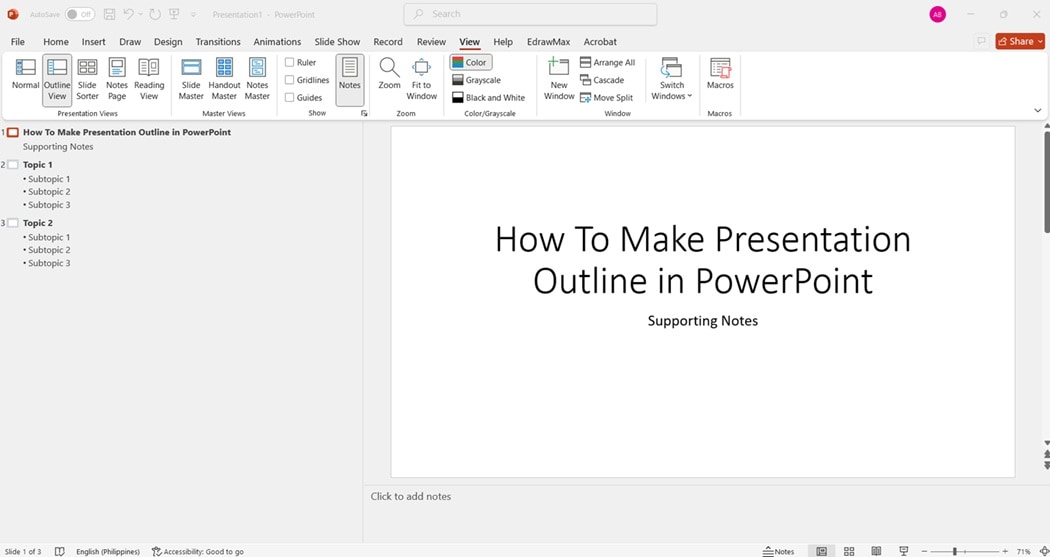Toggle Notes in status bar
1050x557 pixels.
click(x=778, y=552)
